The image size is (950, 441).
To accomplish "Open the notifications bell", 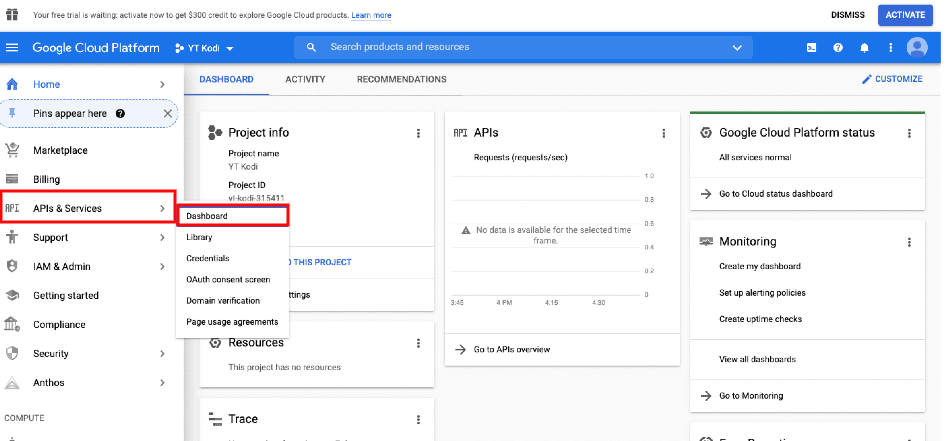I will [865, 48].
